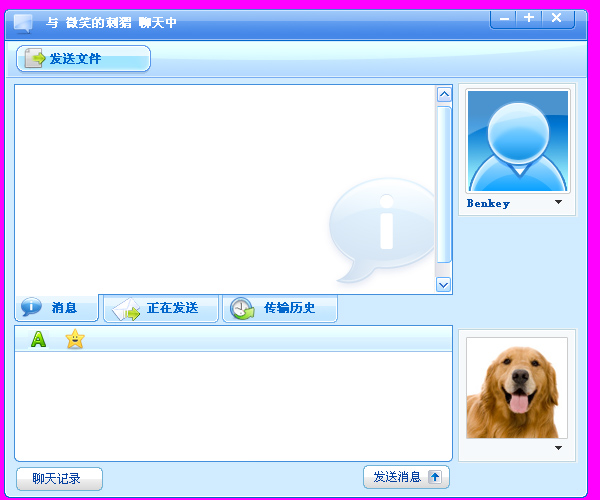Open the font settings green A icon
Screen dimensions: 600x500
[38, 339]
